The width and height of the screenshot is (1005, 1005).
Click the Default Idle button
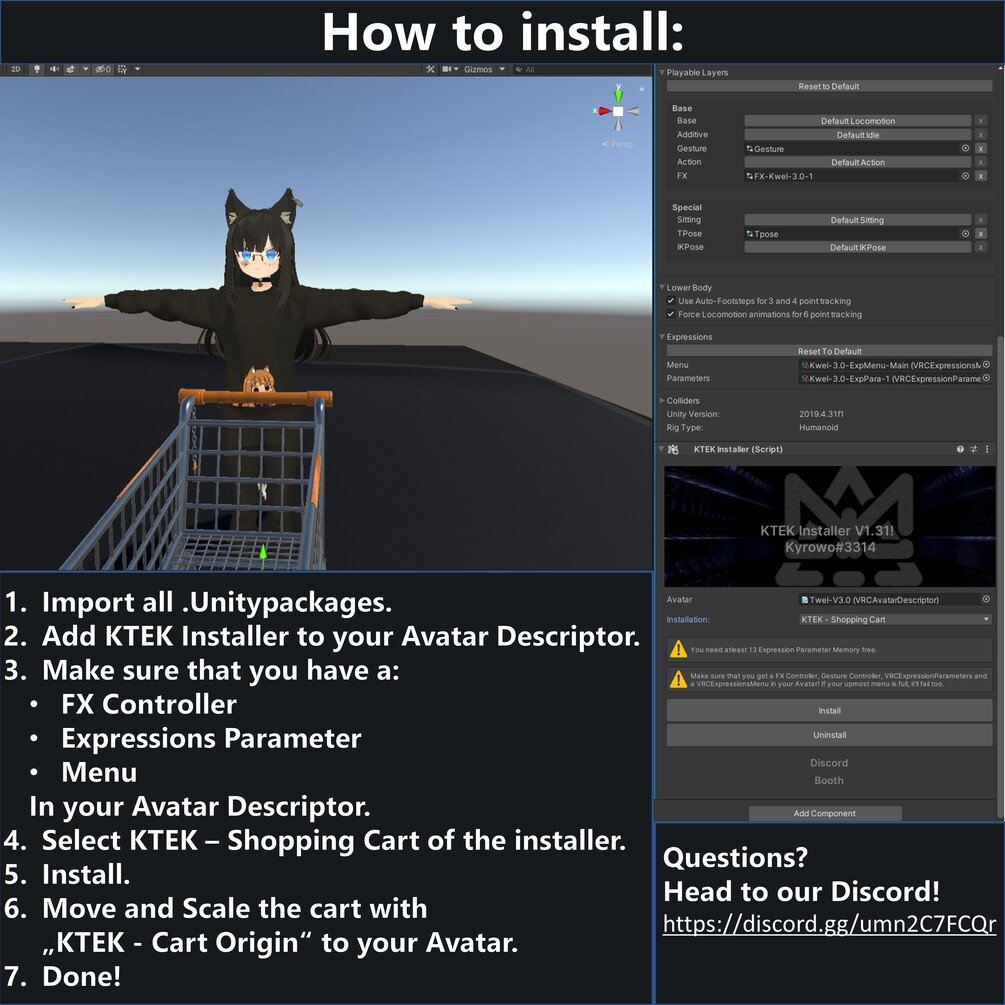(x=858, y=135)
